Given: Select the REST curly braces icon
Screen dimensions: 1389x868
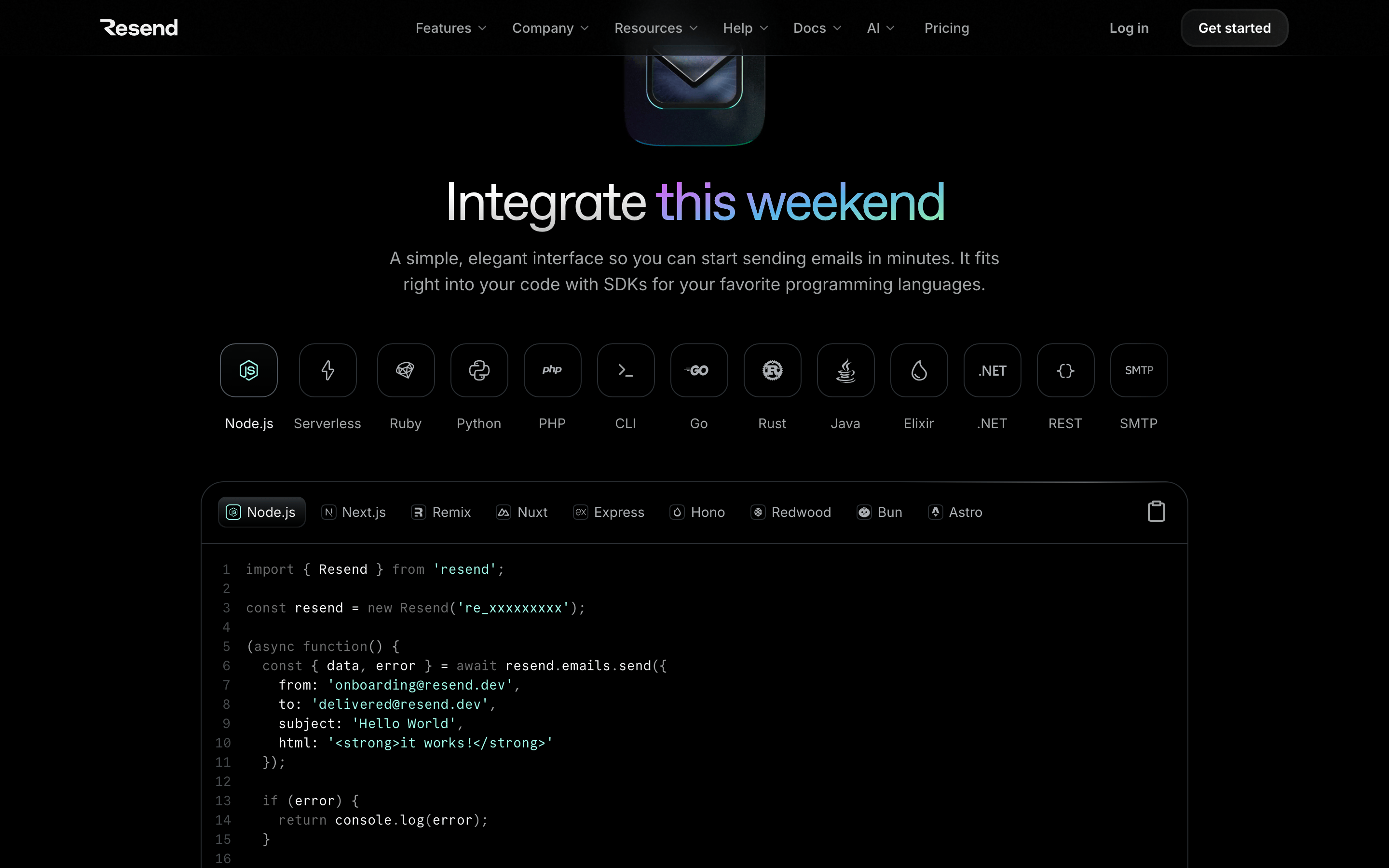Looking at the screenshot, I should pyautogui.click(x=1066, y=370).
